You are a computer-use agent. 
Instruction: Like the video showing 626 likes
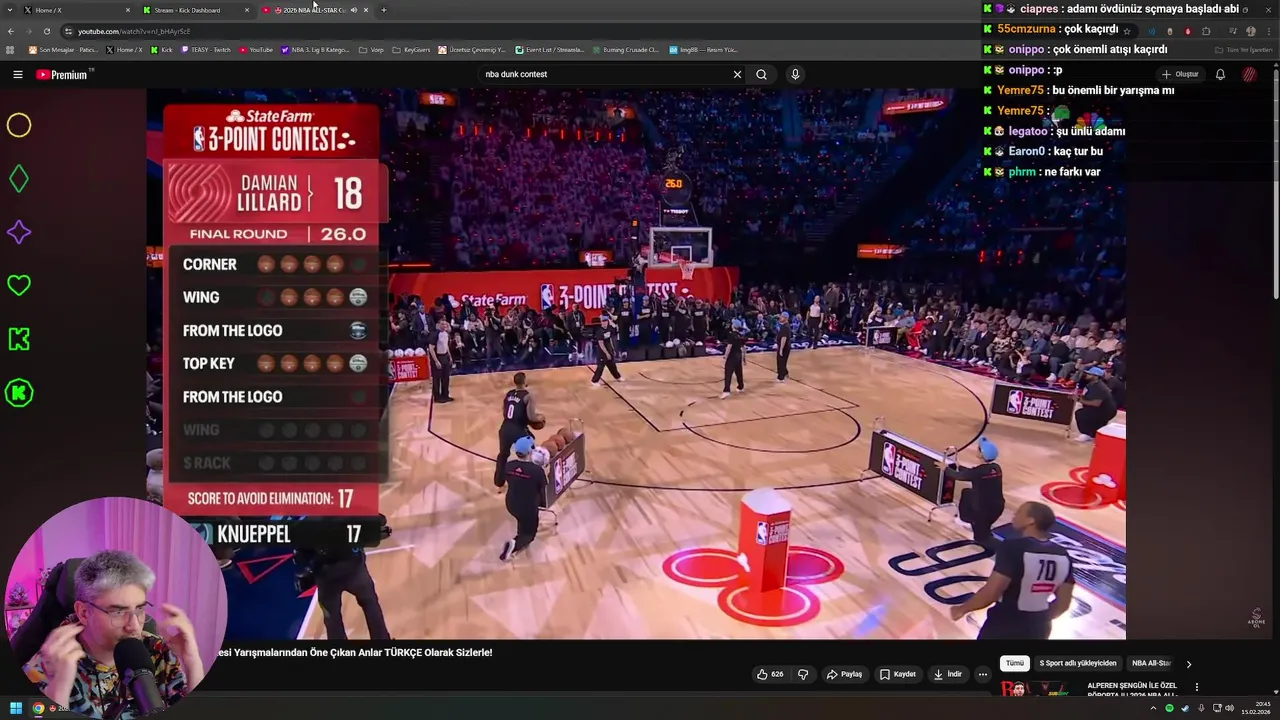click(x=770, y=674)
